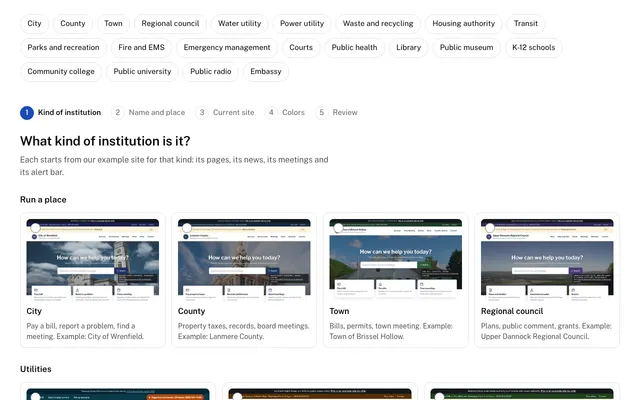
Task: Select the Water utility chip
Action: (240, 24)
